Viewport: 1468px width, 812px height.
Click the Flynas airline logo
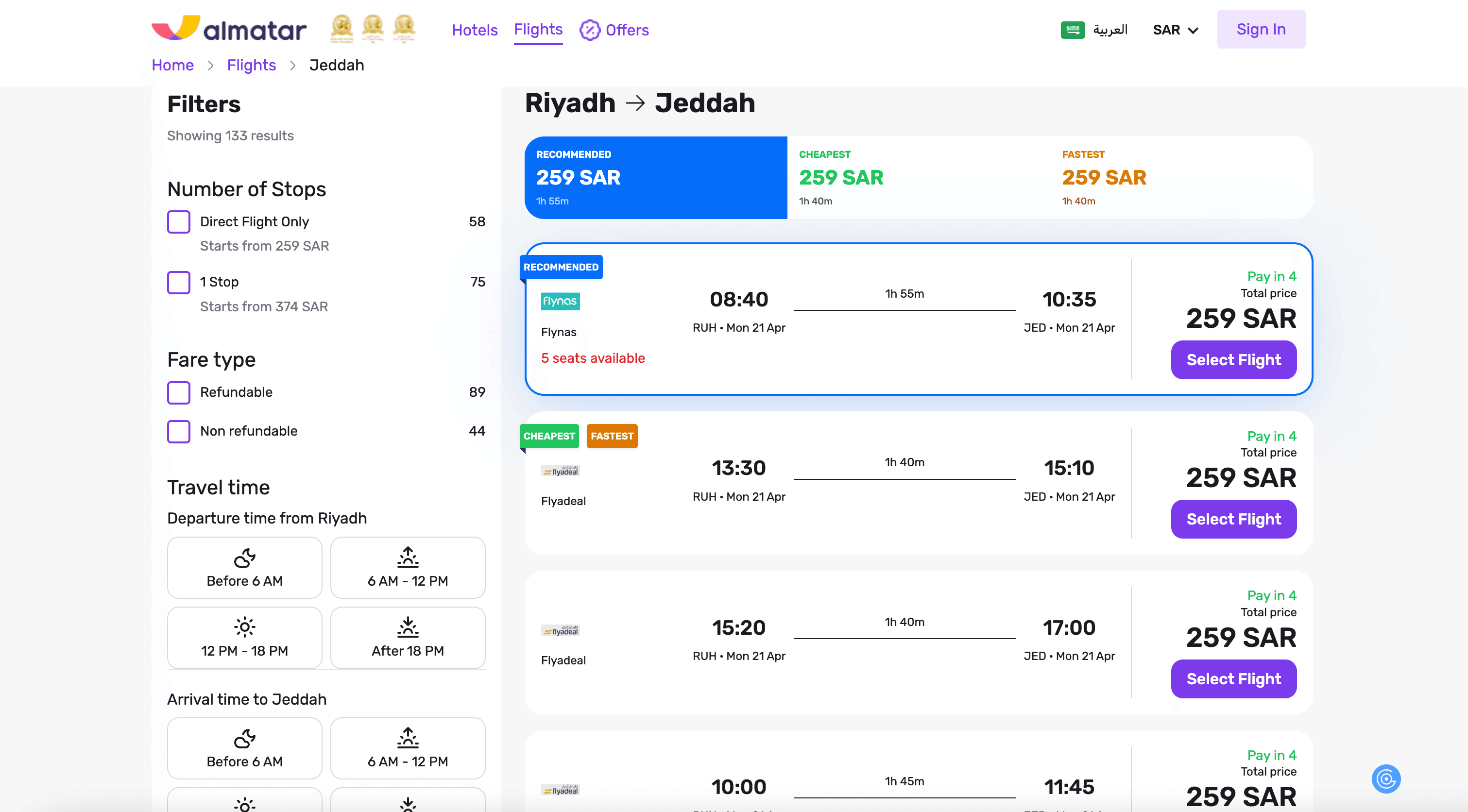[x=560, y=301]
